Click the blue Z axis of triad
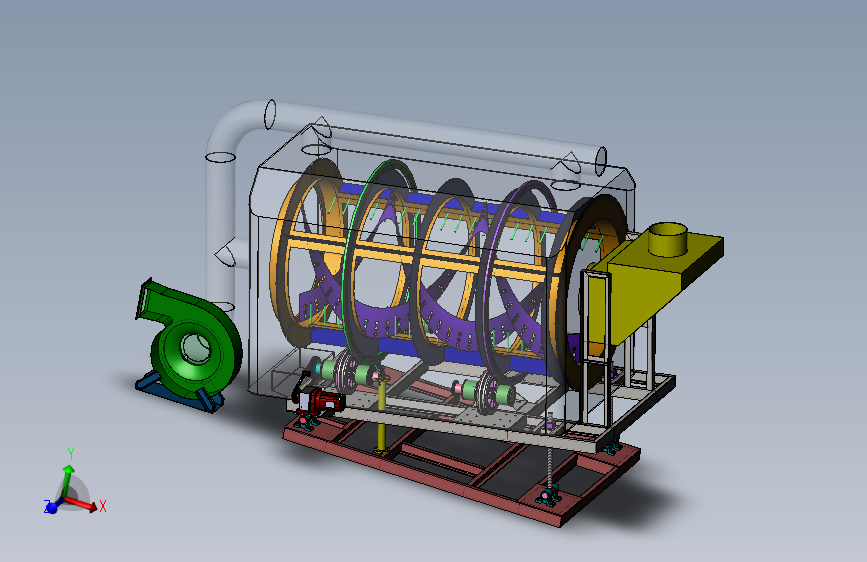Viewport: 867px width, 562px height. click(51, 507)
